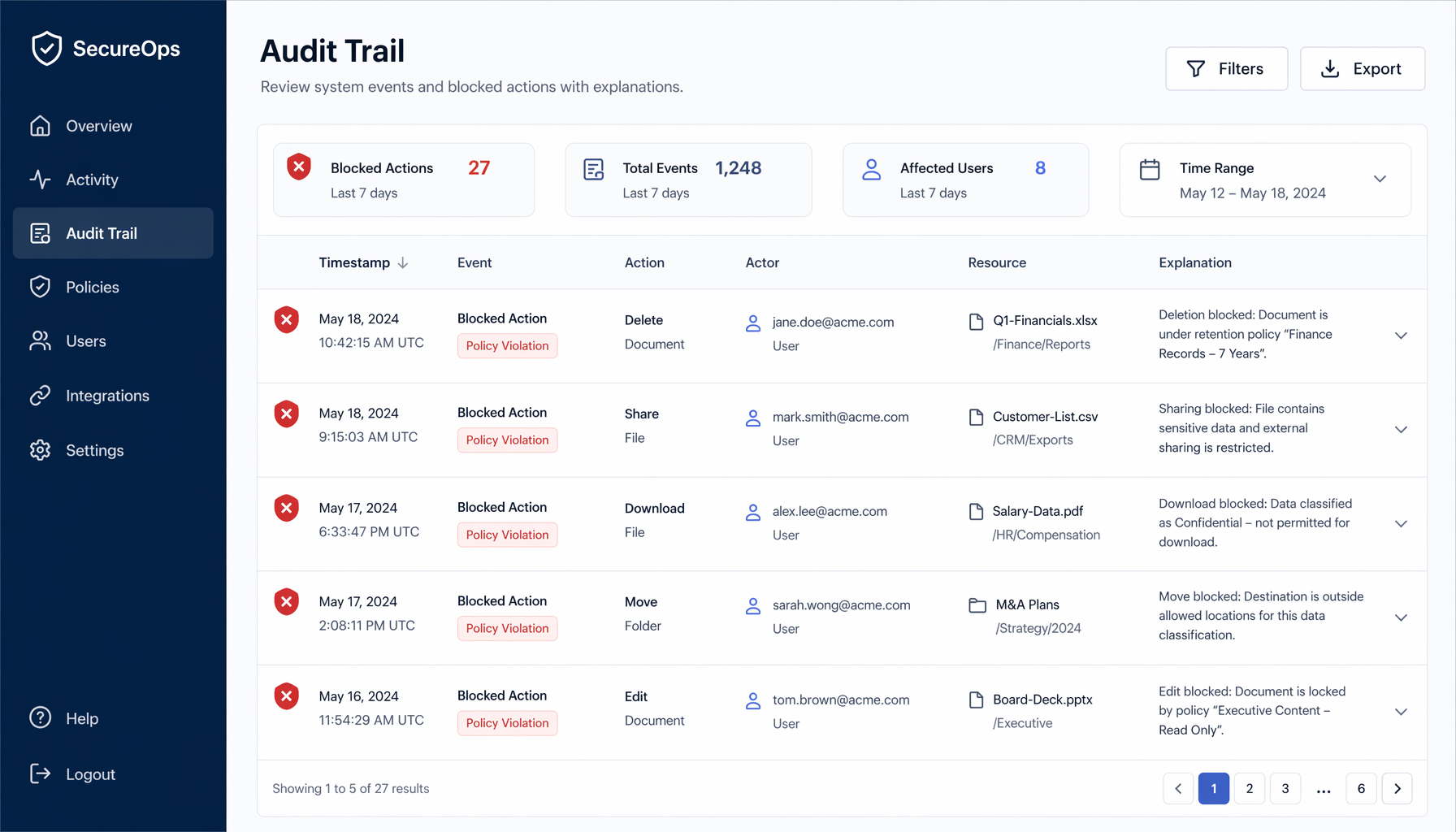Click the mark.smith@acme.com actor

click(840, 417)
